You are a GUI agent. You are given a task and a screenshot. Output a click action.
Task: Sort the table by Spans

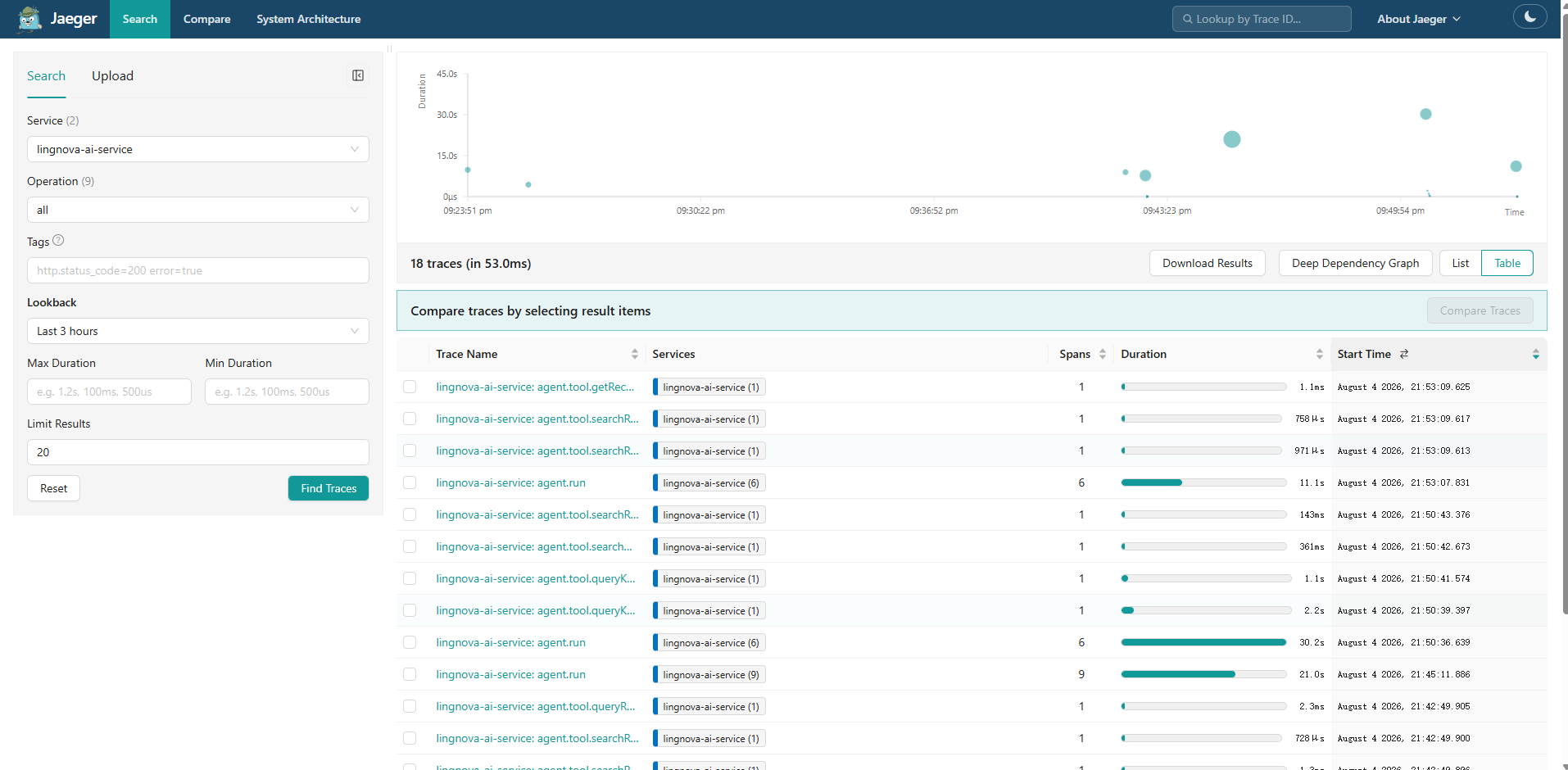(x=1103, y=354)
